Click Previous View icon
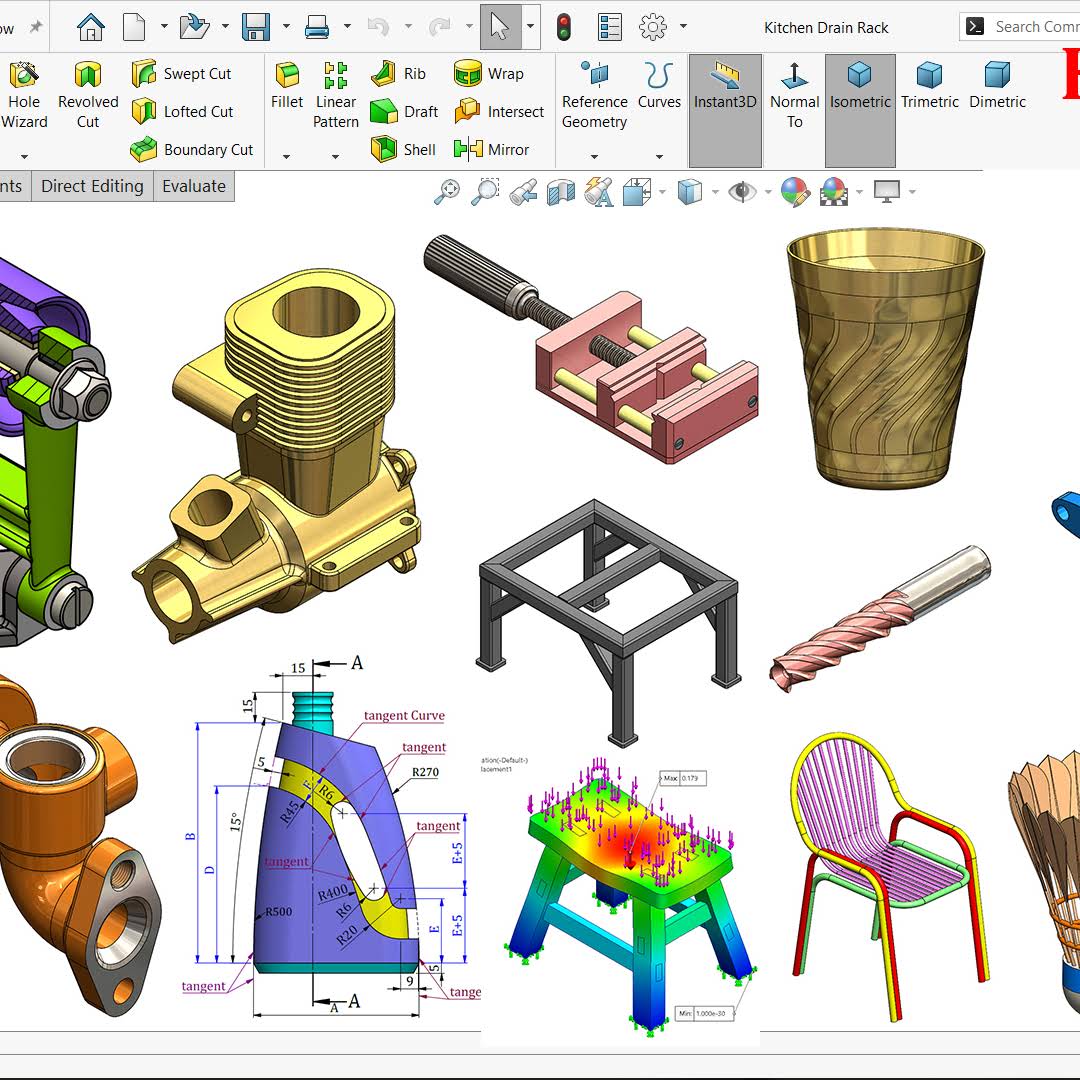1080x1080 pixels. [523, 191]
